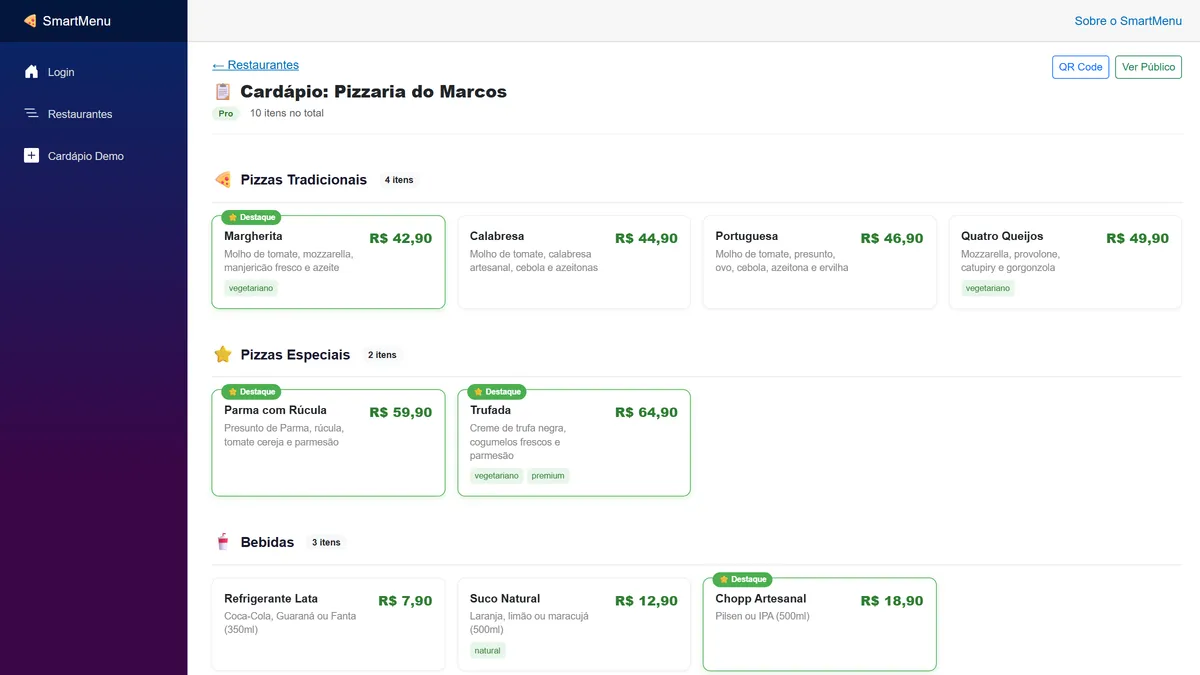
Task: Click the R$ 12,90 price
Action: 646,601
